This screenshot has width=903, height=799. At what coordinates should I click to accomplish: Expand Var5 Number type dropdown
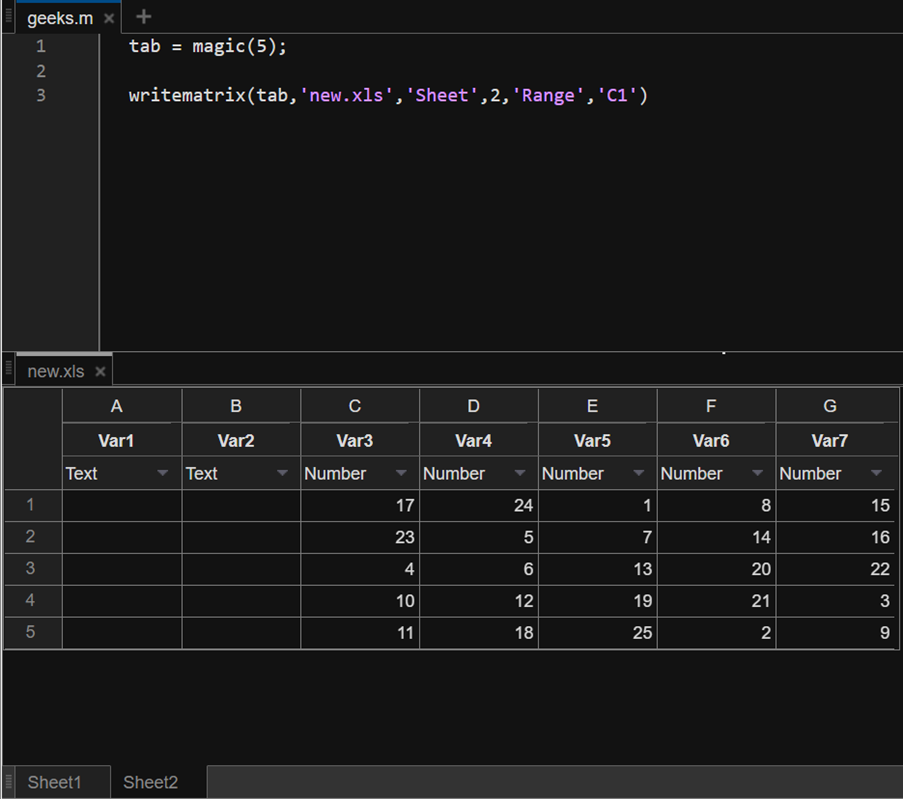pyautogui.click(x=639, y=474)
